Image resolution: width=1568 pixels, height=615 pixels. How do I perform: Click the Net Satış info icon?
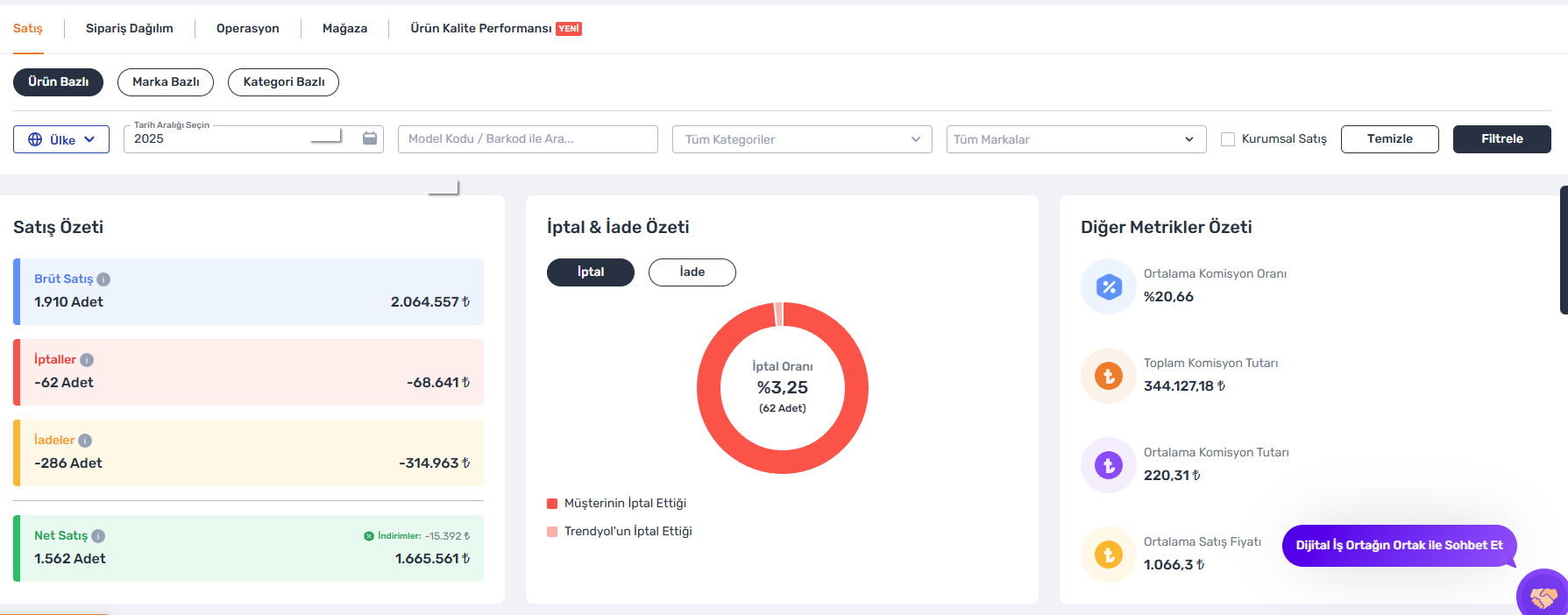[x=98, y=536]
